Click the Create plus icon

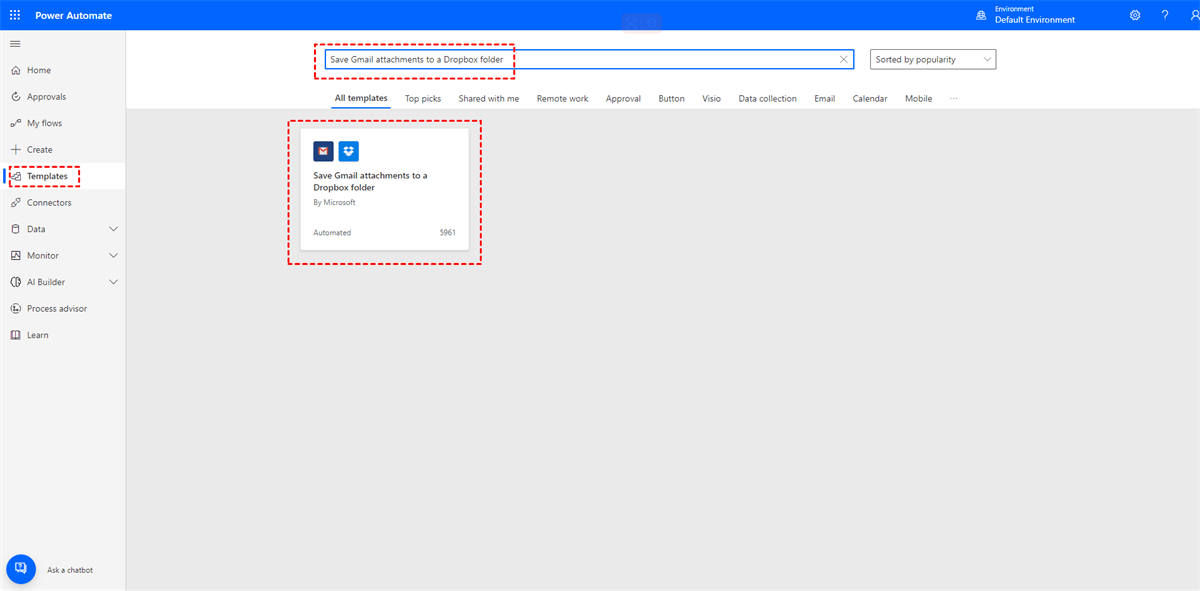point(15,149)
